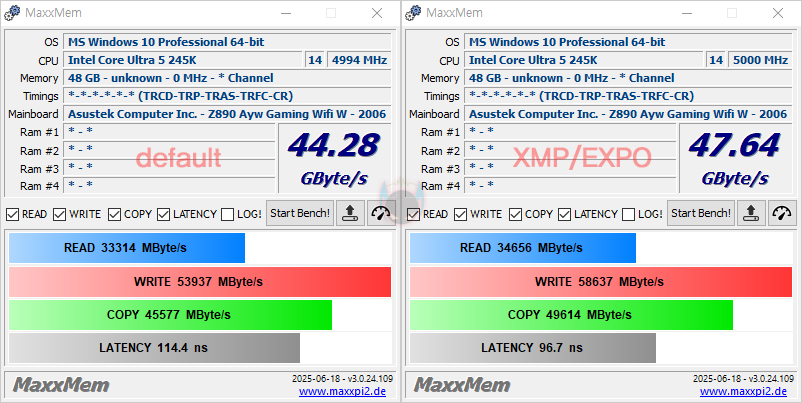802x403 pixels.
Task: Click the WRITE 58637 MByte/s bar
Action: [600, 282]
